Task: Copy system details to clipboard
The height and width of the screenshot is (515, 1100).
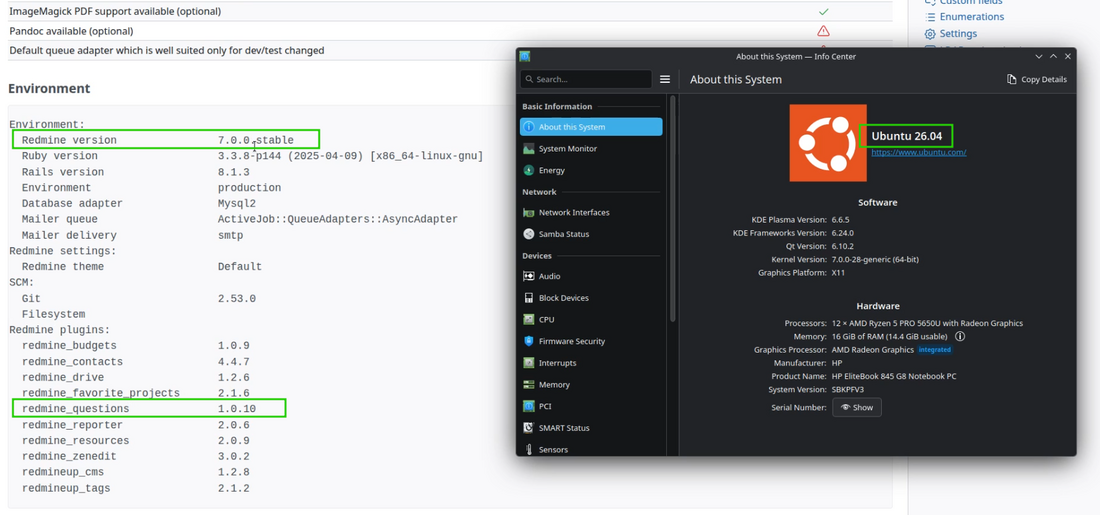Action: (1037, 79)
